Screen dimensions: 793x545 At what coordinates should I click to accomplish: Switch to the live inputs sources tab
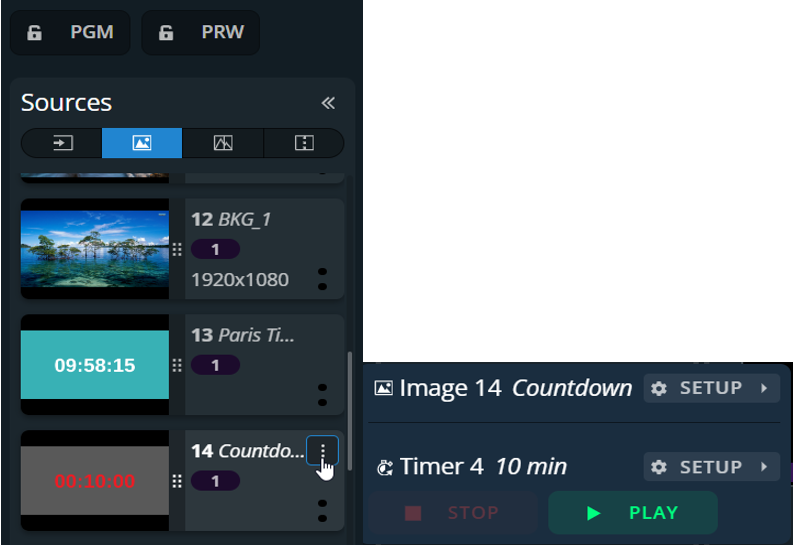click(62, 143)
